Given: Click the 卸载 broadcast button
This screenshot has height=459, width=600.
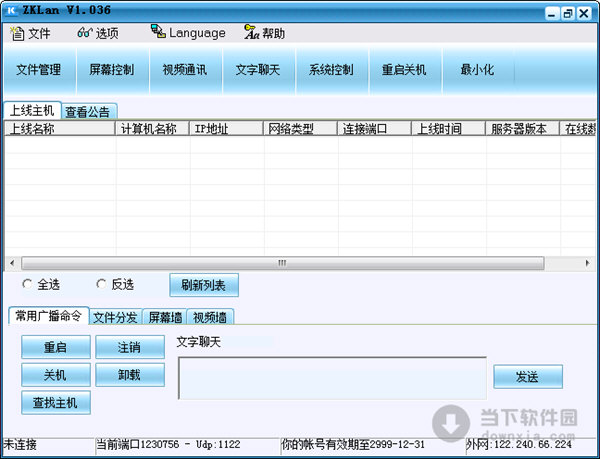Looking at the screenshot, I should point(130,375).
